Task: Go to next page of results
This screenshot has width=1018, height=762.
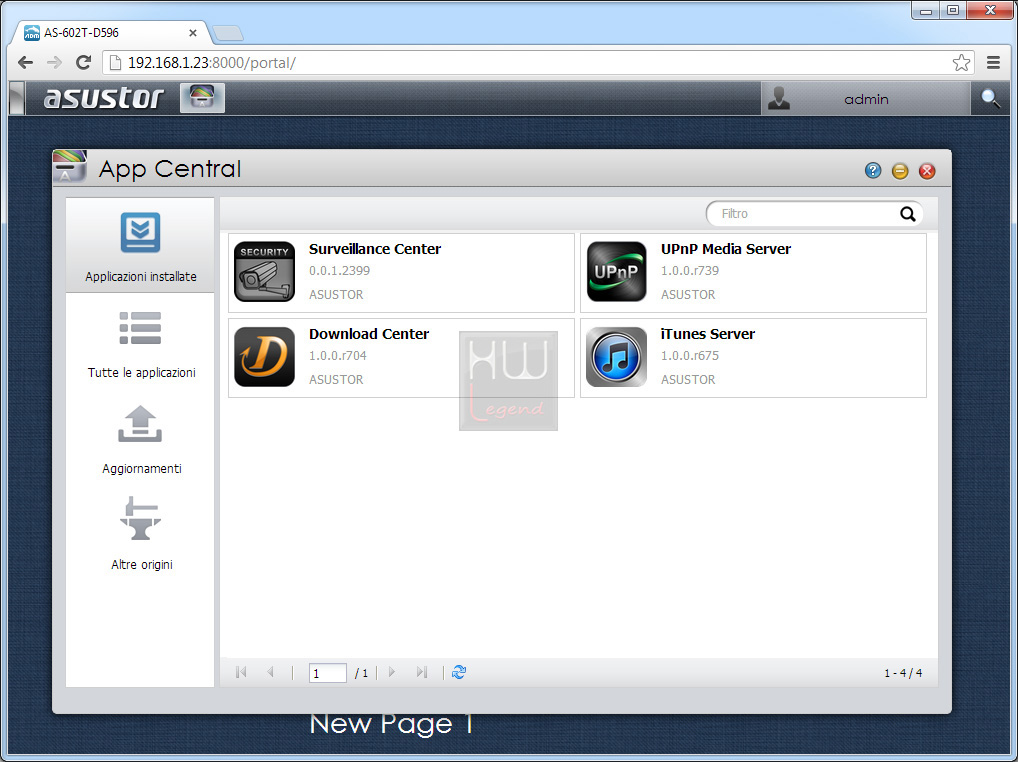Action: coord(391,672)
